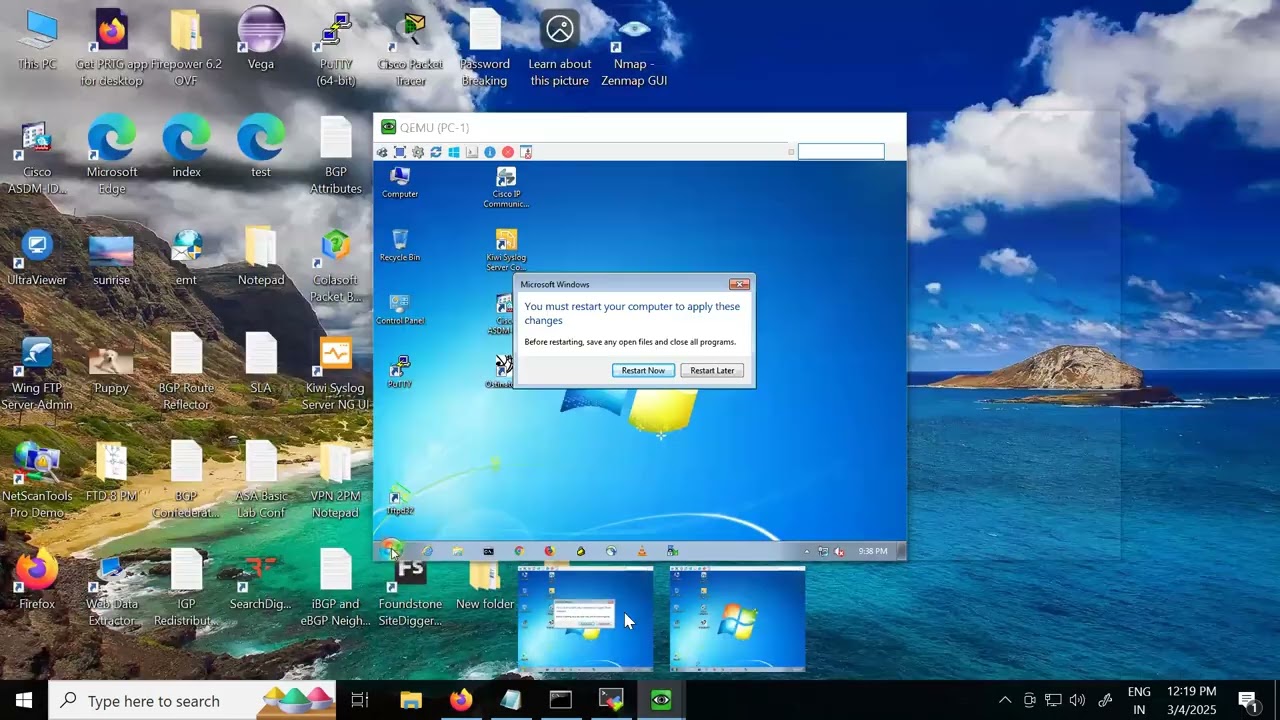The height and width of the screenshot is (720, 1280).
Task: Click the Windows logo icon in QEMU toolbar
Action: [454, 152]
